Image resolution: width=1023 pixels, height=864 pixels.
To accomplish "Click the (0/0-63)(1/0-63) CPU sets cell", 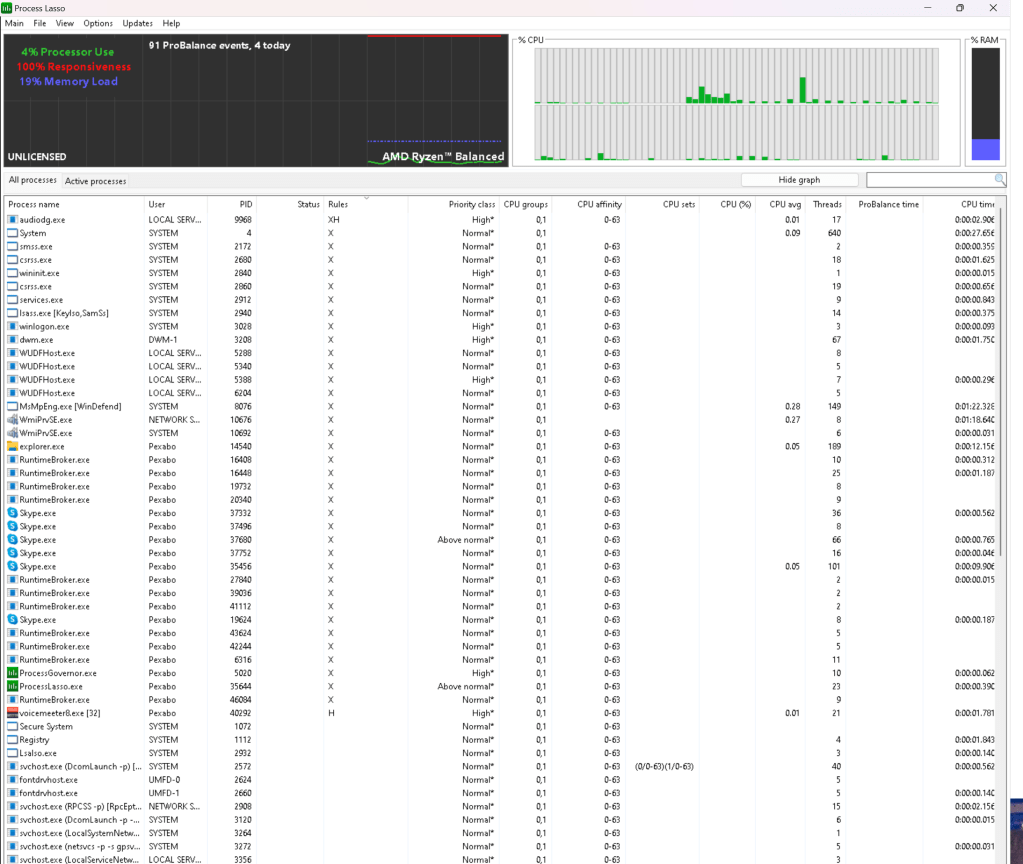I will (664, 767).
